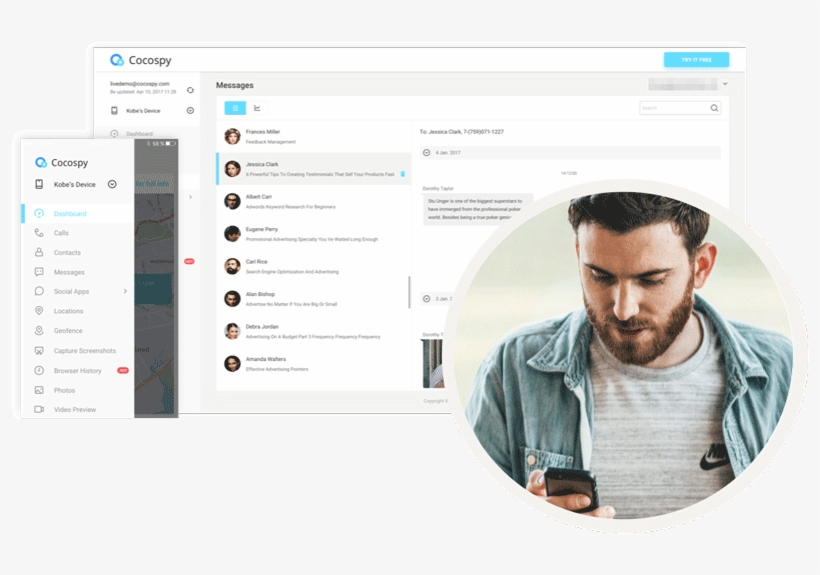Click the Capture Screenshots monitor icon

39,351
